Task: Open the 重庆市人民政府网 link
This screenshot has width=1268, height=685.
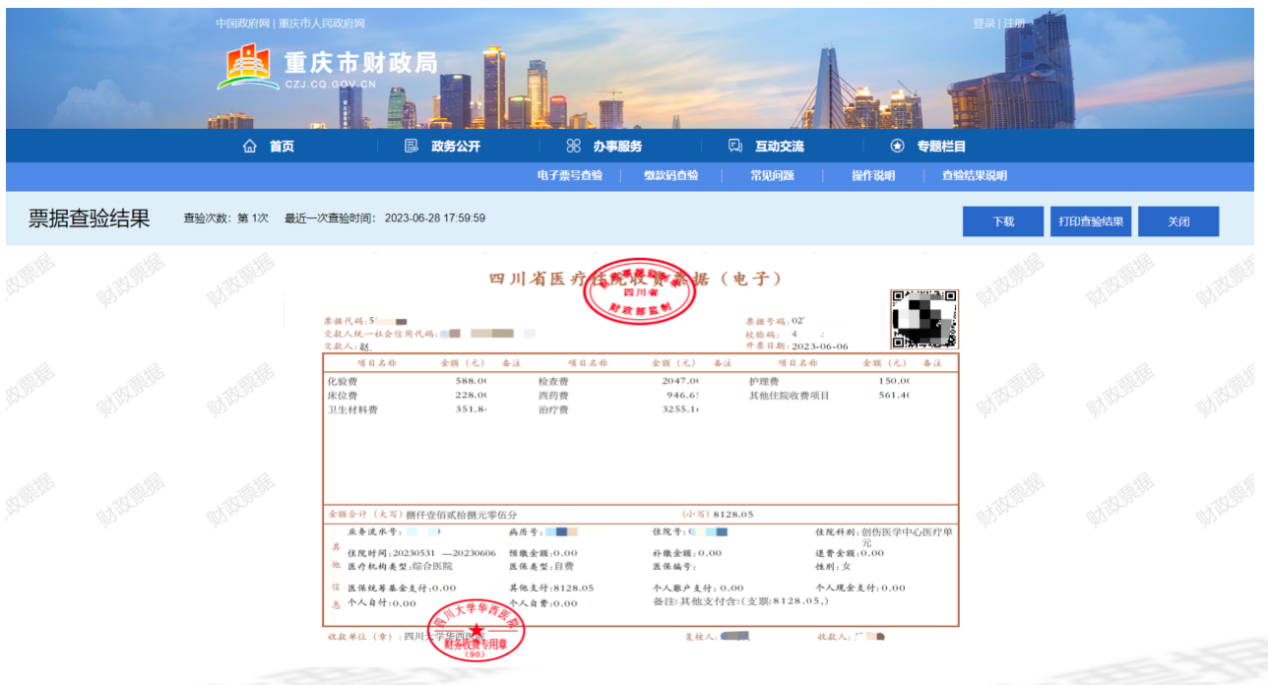Action: [x=322, y=23]
